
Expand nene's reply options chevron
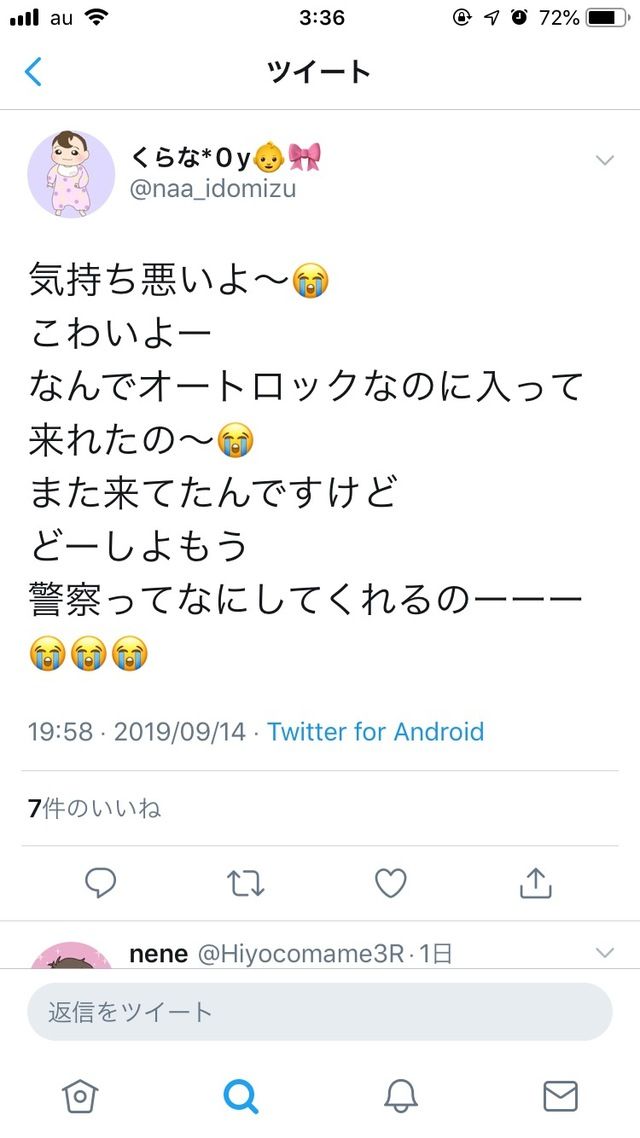[604, 952]
